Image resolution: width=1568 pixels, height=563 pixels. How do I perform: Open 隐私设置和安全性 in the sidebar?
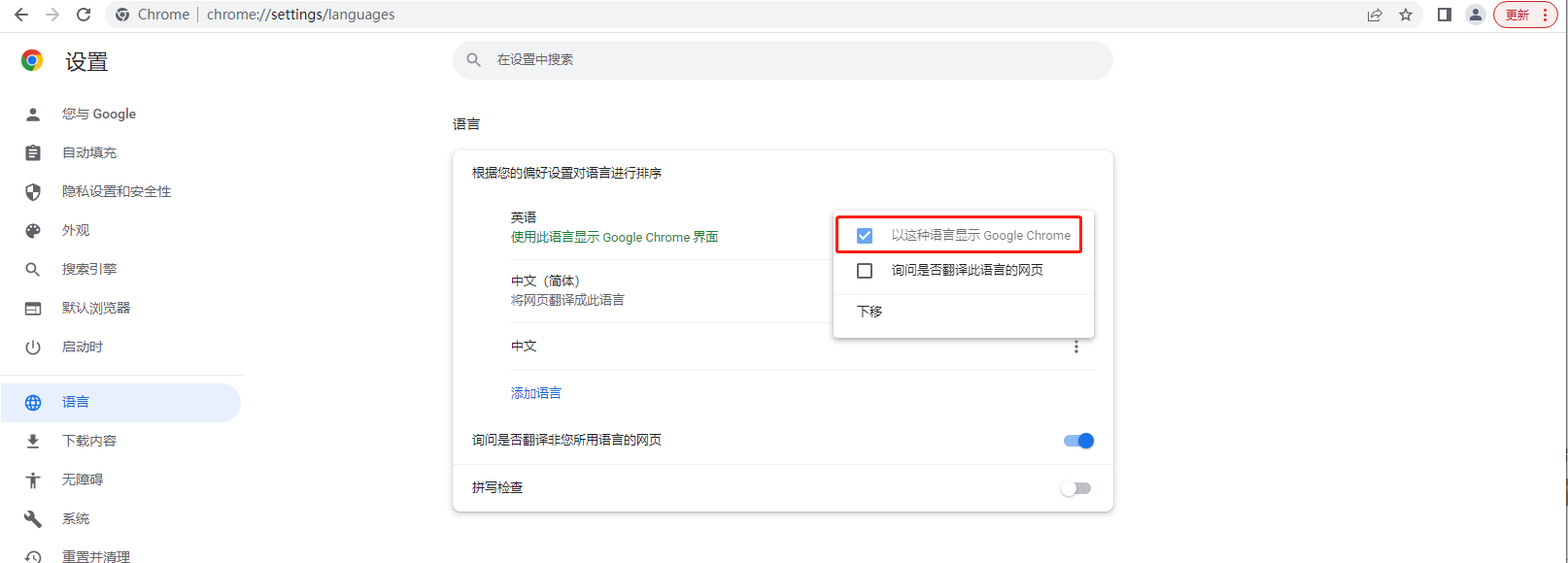[x=117, y=191]
